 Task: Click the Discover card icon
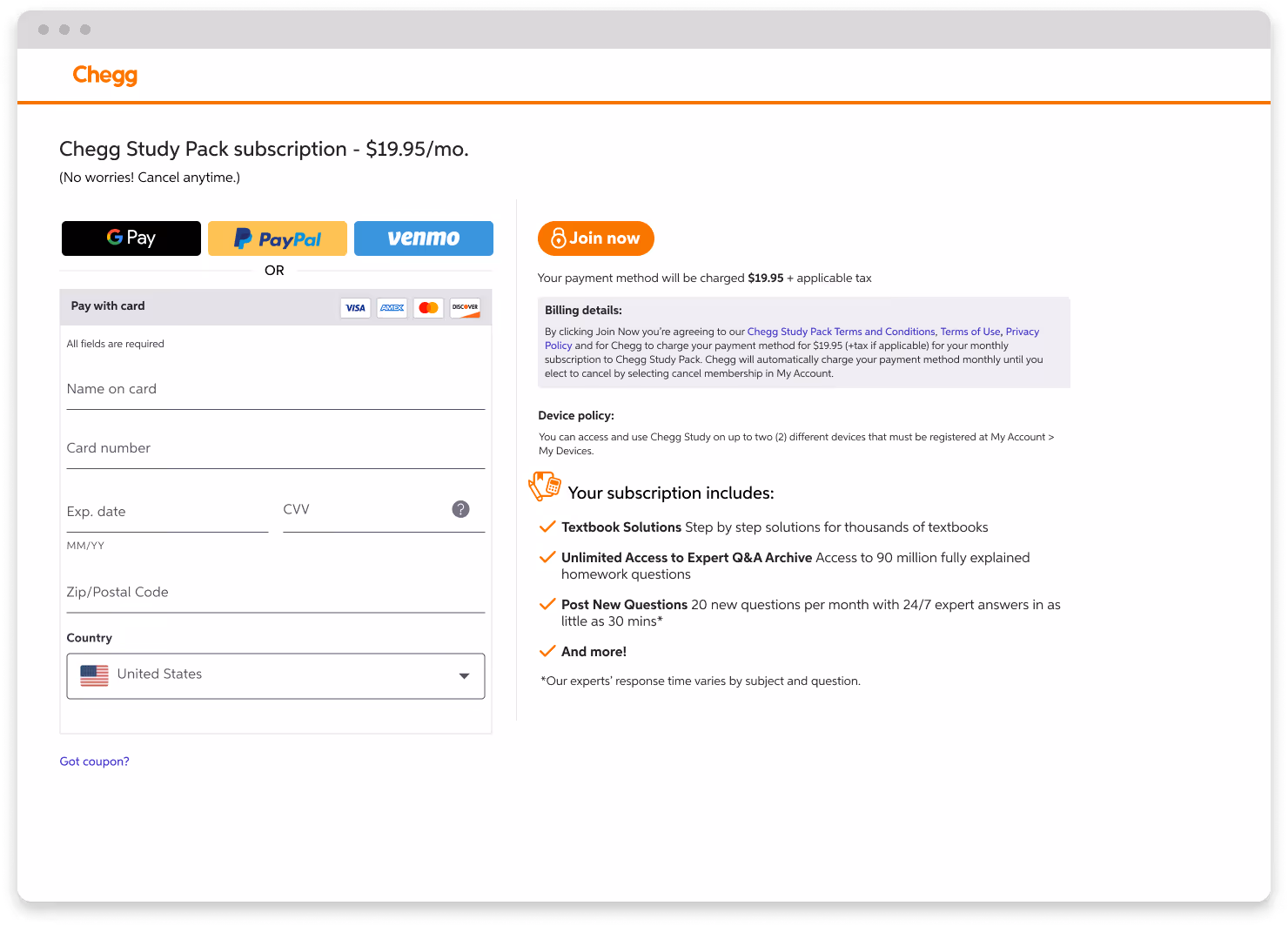pyautogui.click(x=465, y=308)
